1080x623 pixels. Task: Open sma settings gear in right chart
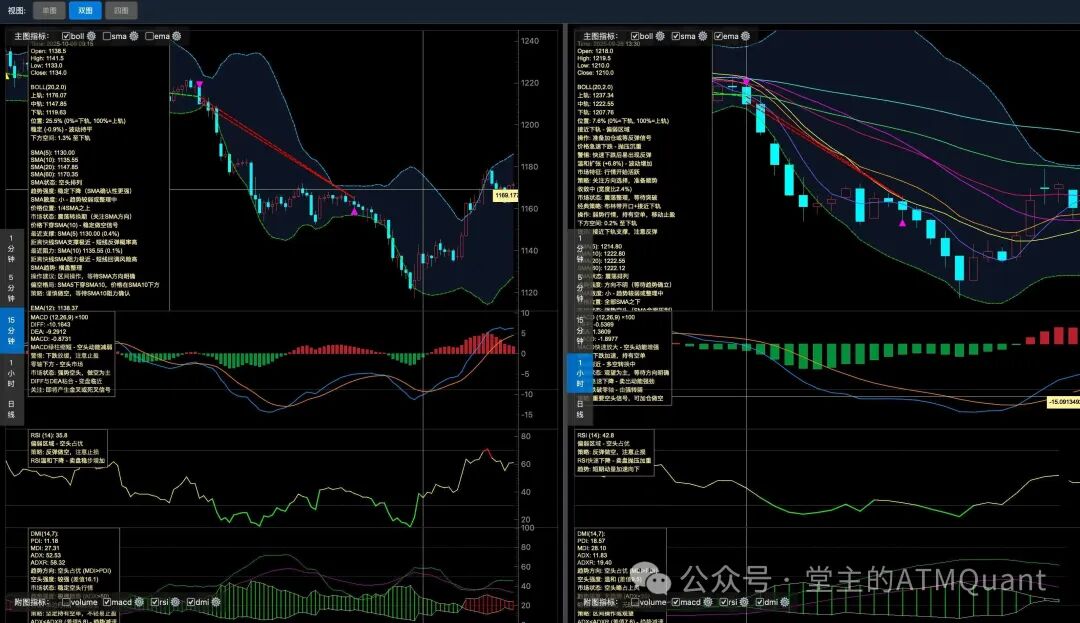tap(703, 36)
